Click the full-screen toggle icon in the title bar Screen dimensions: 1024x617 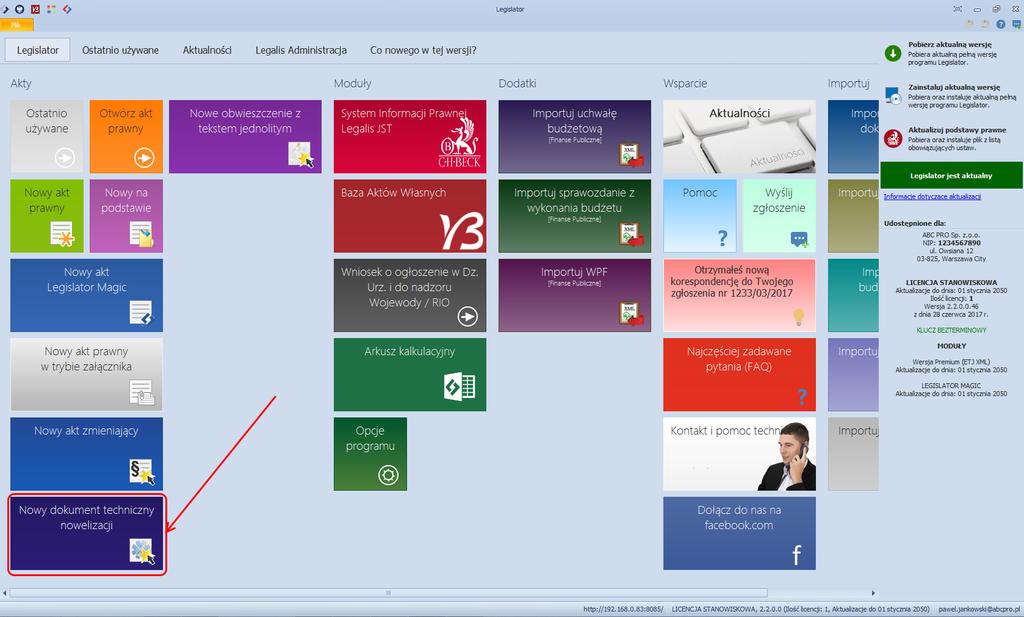pos(957,9)
